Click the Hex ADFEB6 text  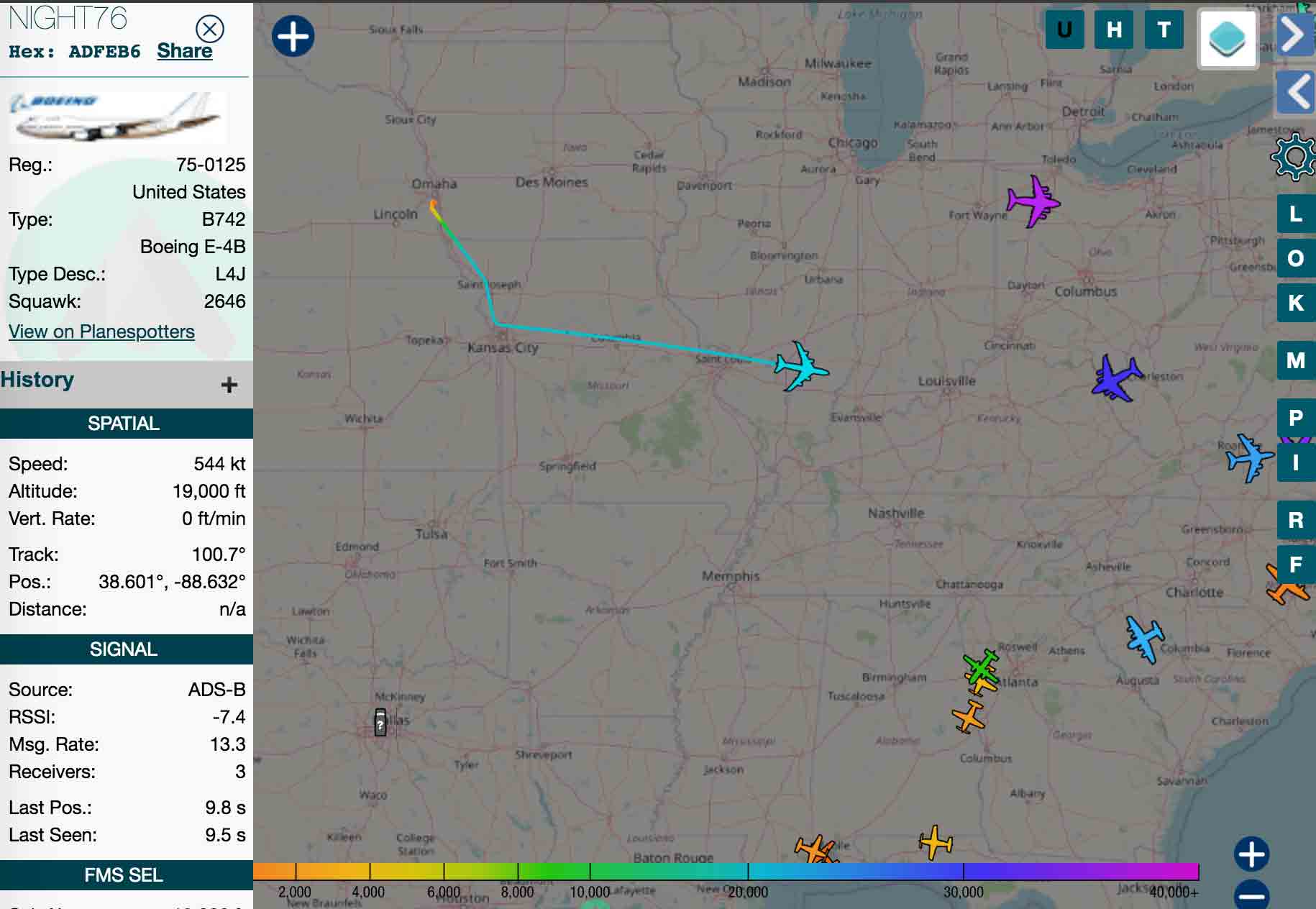coord(75,52)
